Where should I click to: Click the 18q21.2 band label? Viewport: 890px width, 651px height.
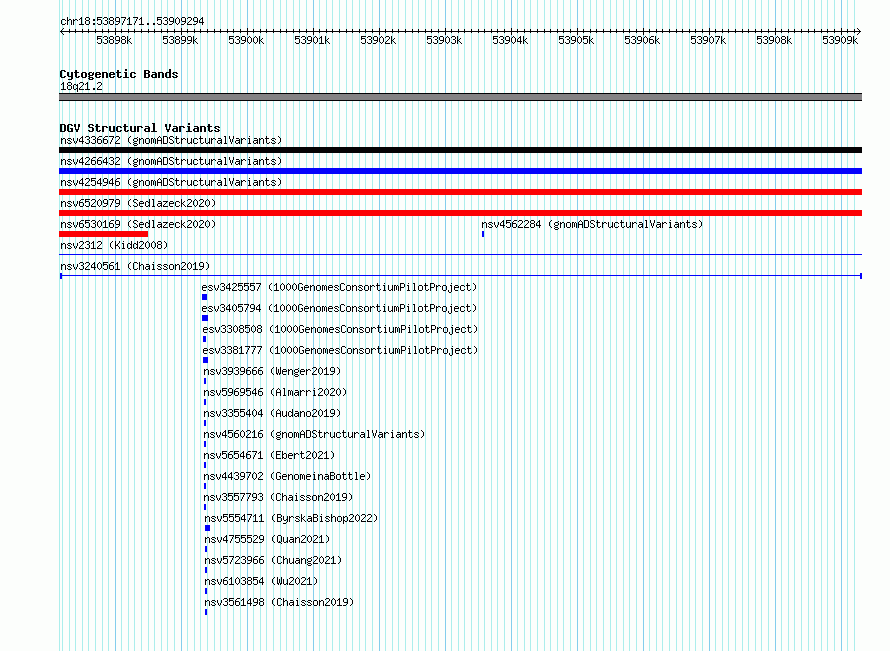click(x=82, y=86)
